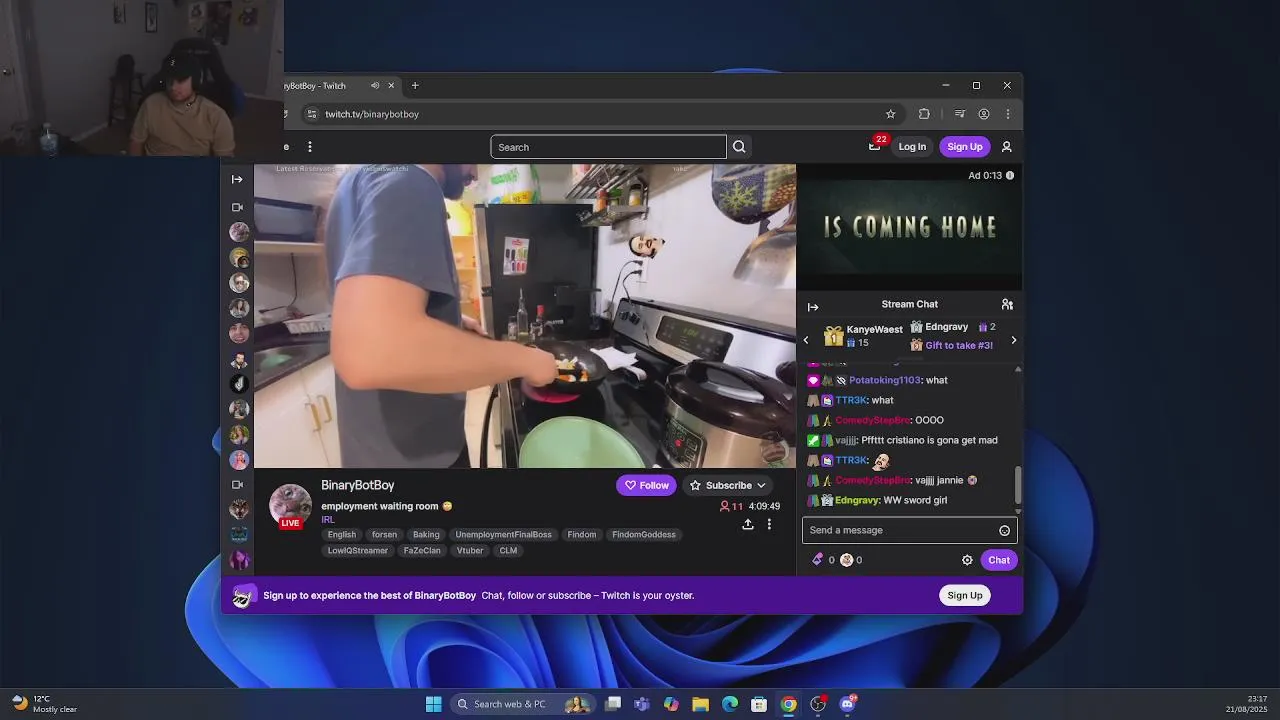This screenshot has width=1280, height=720.
Task: Follow BinaryBotBoy with the Follow button
Action: [x=646, y=485]
